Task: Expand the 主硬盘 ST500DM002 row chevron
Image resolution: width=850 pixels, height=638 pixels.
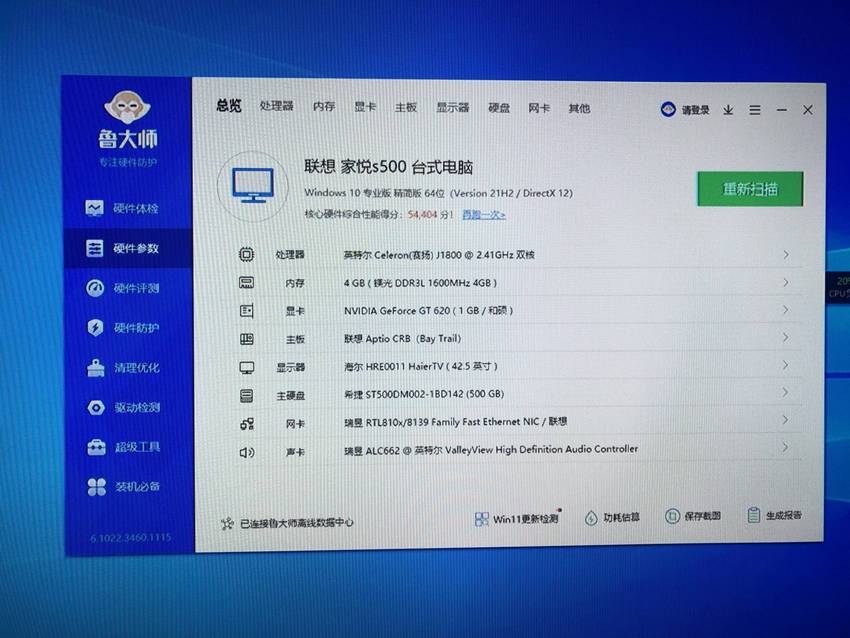Action: (785, 392)
